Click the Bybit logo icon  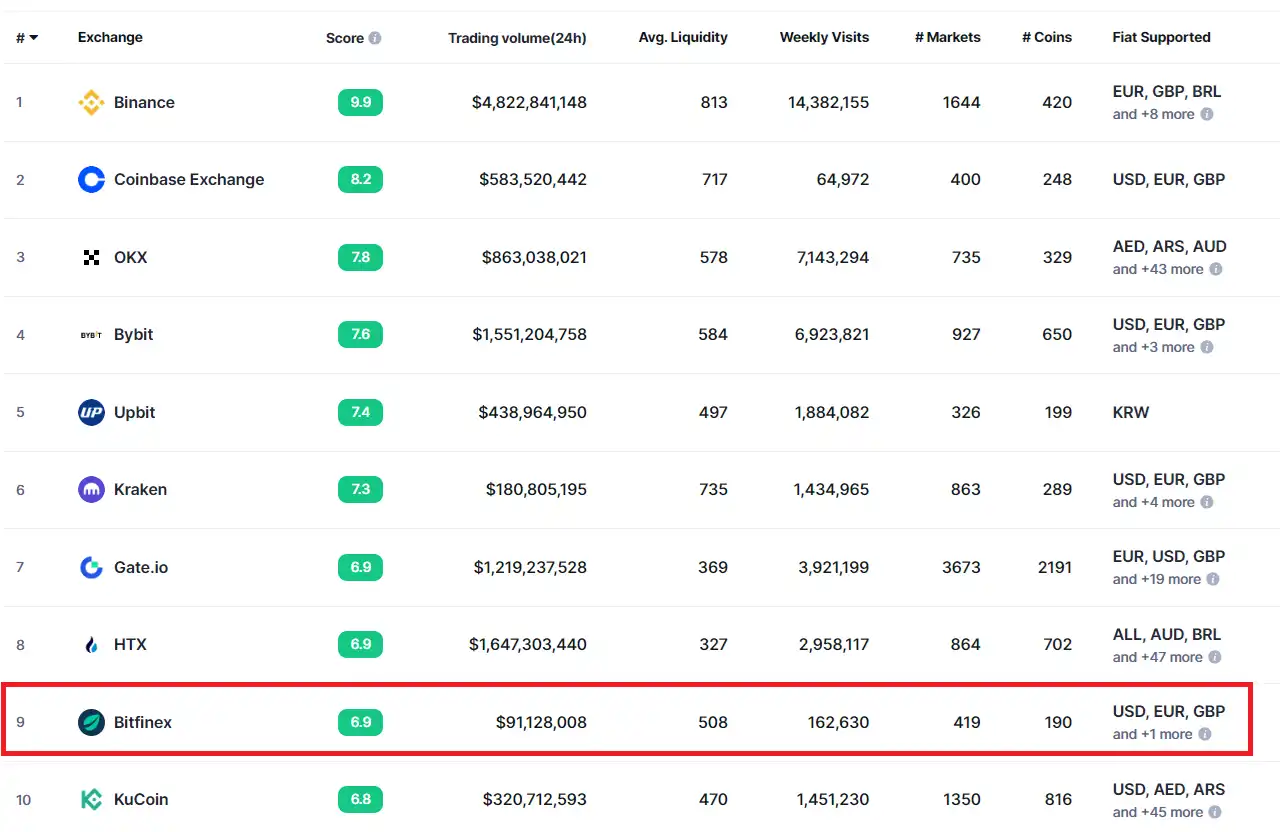click(x=91, y=335)
